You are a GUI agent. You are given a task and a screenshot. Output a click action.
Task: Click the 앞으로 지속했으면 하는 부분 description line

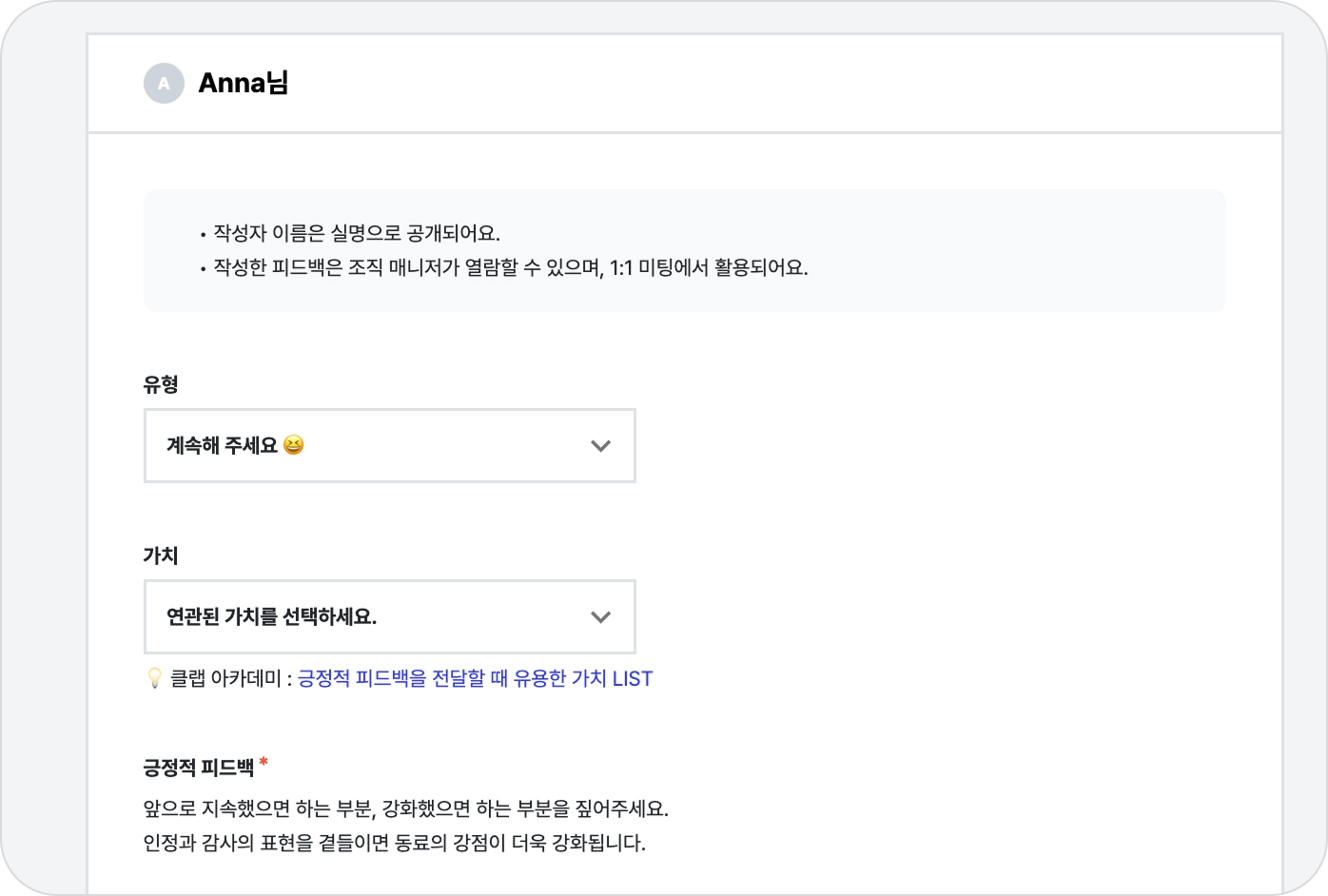406,809
